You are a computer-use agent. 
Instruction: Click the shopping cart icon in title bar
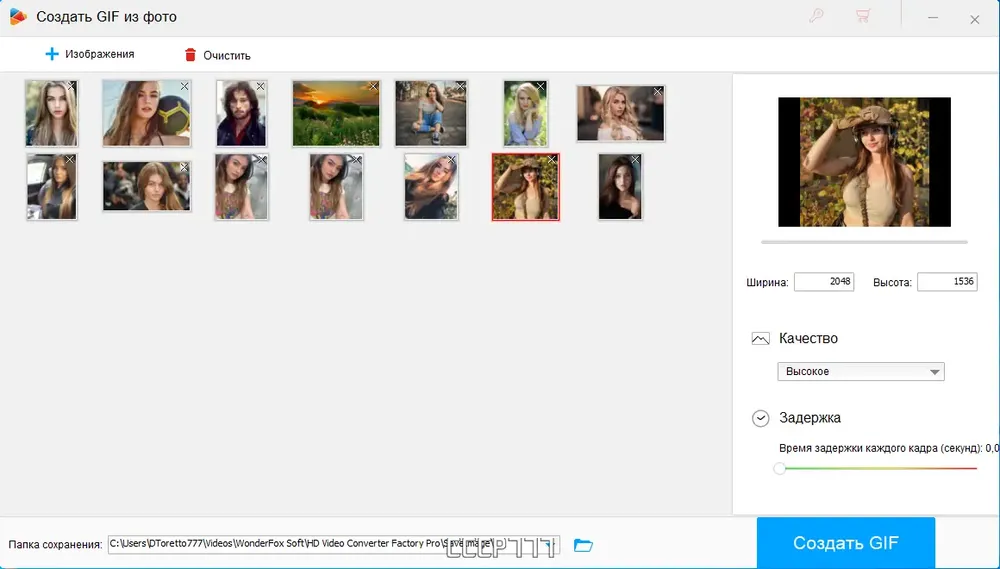(863, 17)
